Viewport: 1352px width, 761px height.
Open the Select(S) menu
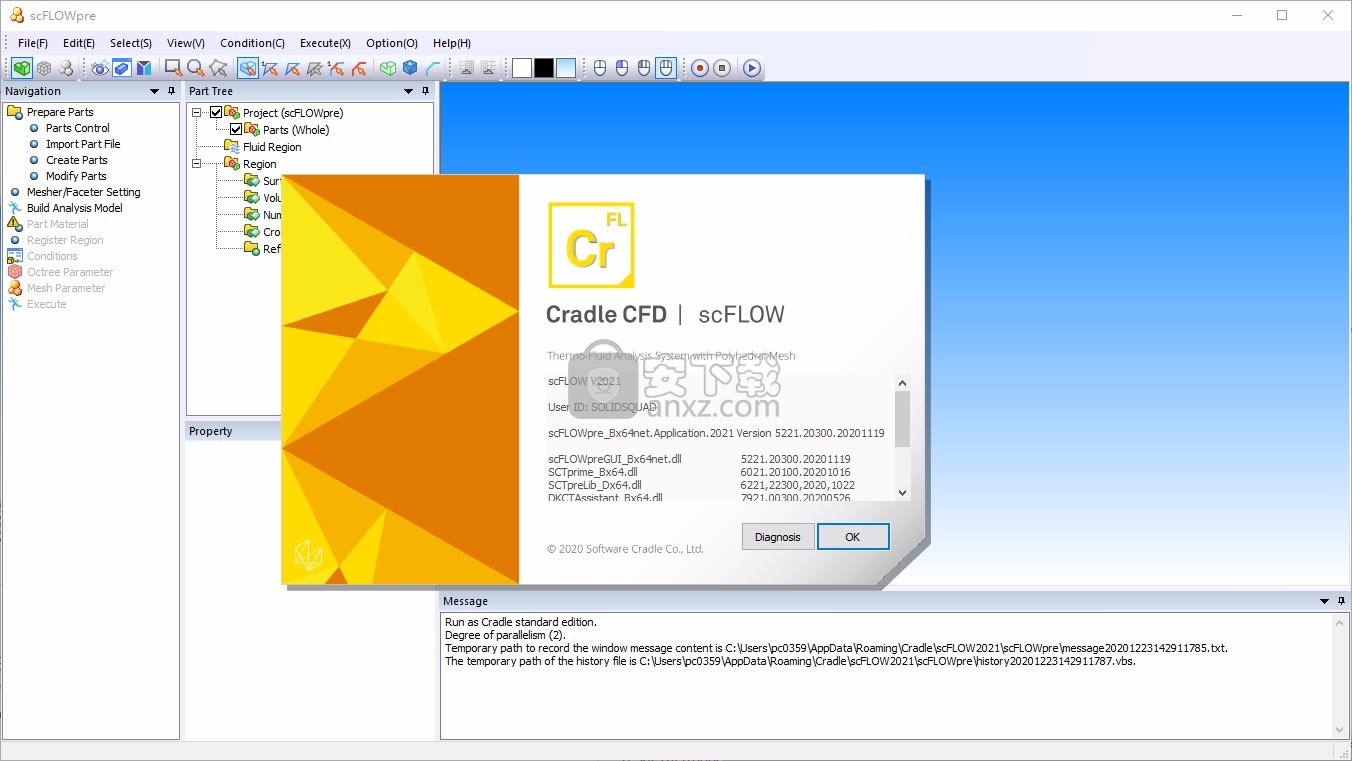tap(131, 43)
